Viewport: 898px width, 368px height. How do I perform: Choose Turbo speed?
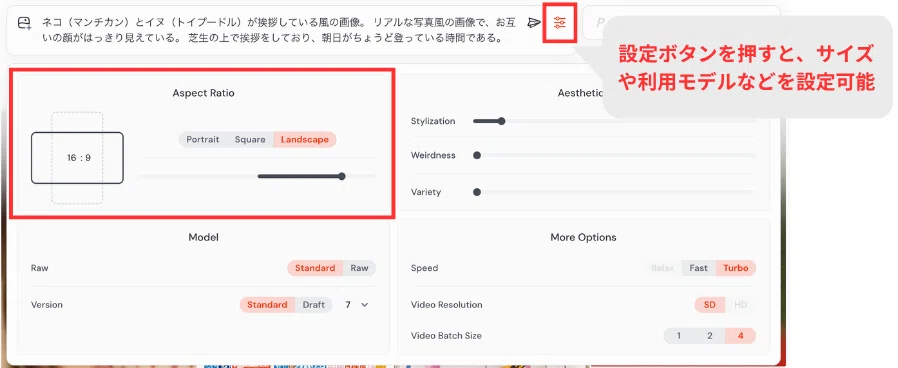(x=735, y=268)
